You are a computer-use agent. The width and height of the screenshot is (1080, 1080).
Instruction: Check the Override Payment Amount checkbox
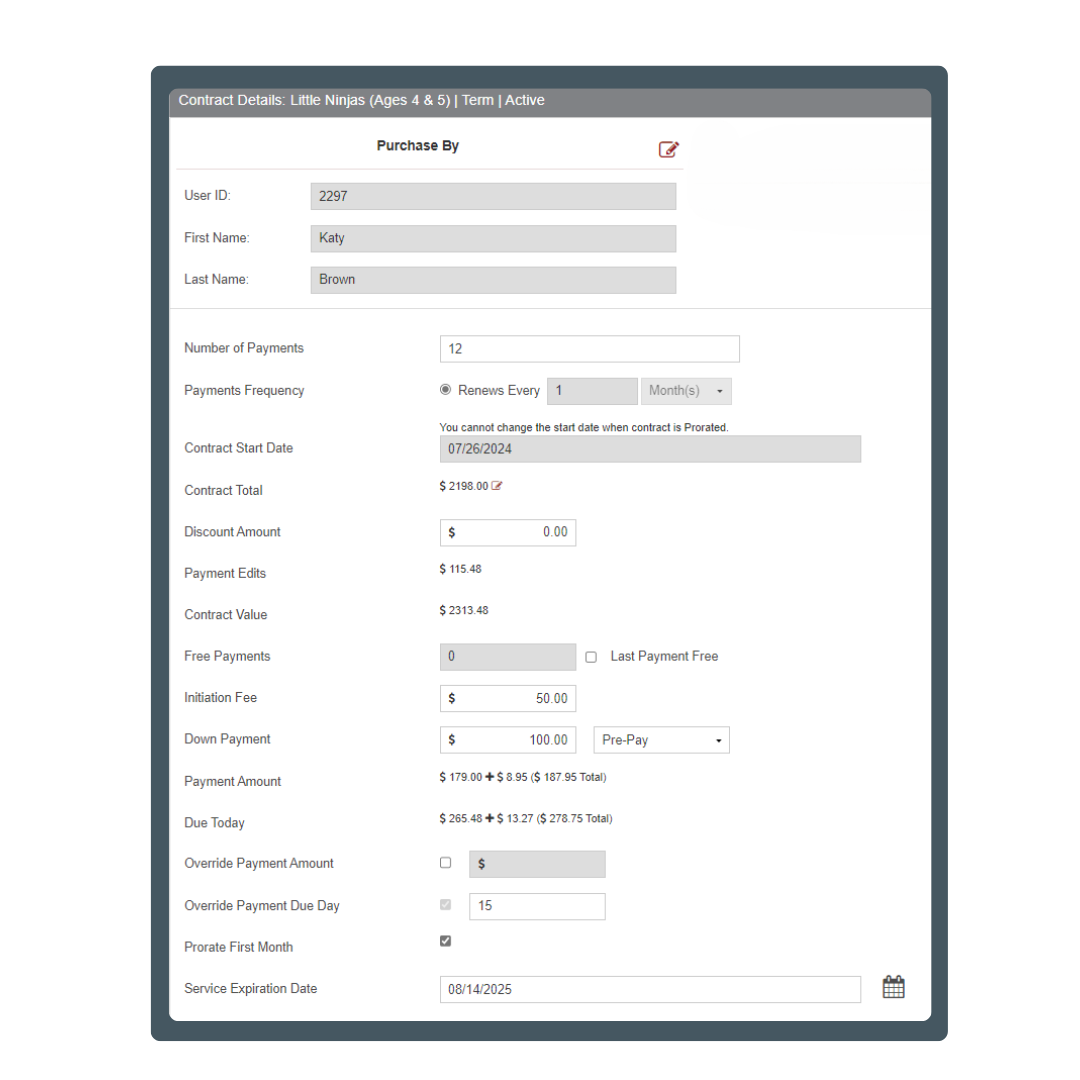446,863
